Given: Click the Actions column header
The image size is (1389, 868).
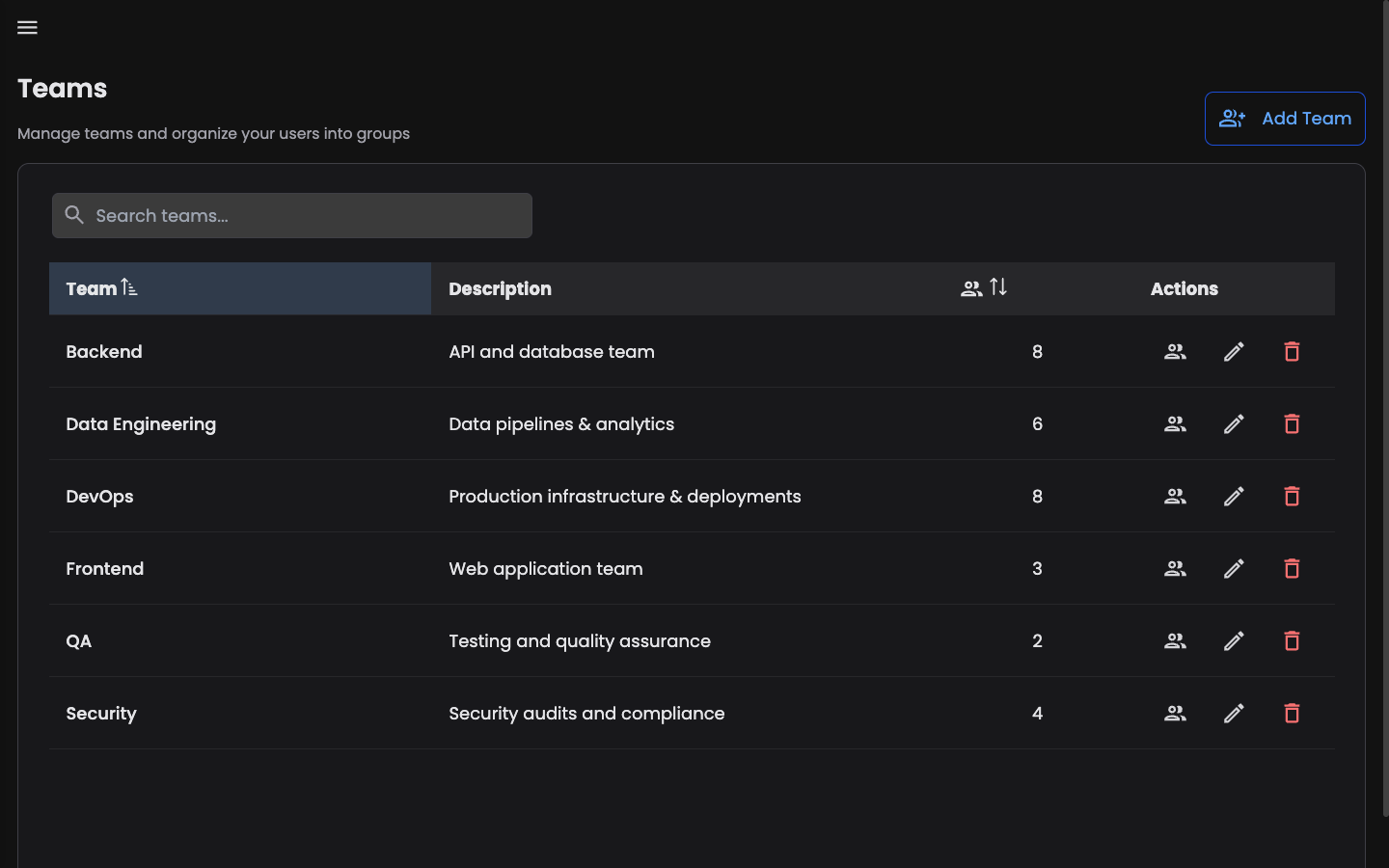Looking at the screenshot, I should coord(1184,288).
